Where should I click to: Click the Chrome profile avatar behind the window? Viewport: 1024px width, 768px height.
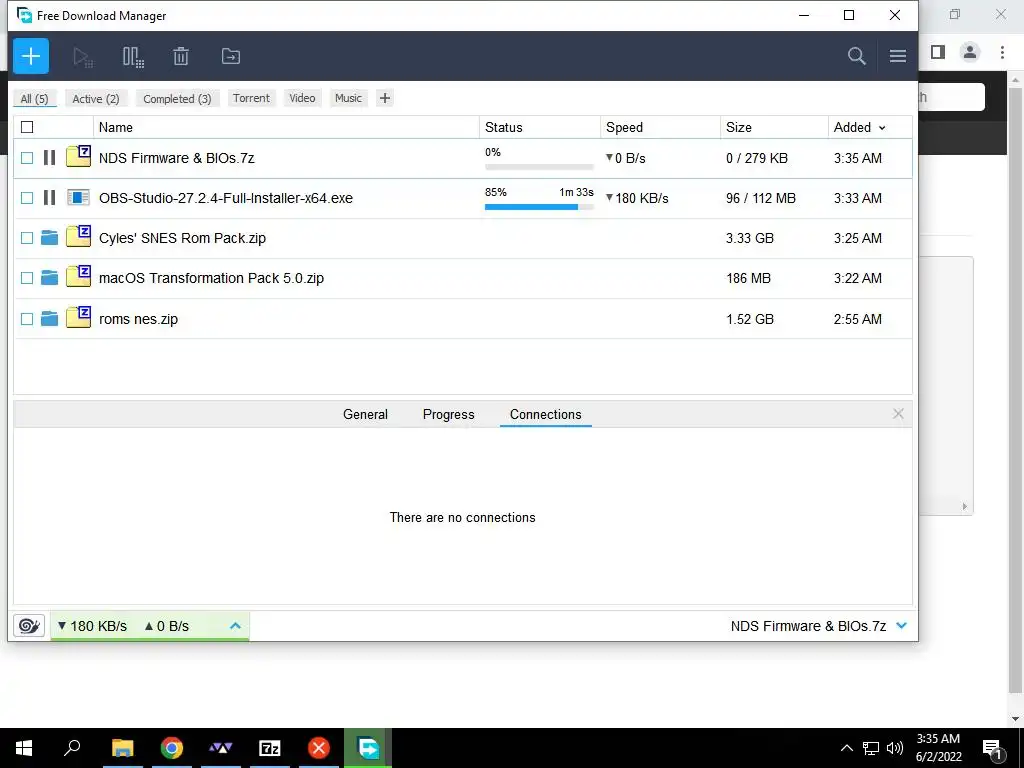coord(970,52)
